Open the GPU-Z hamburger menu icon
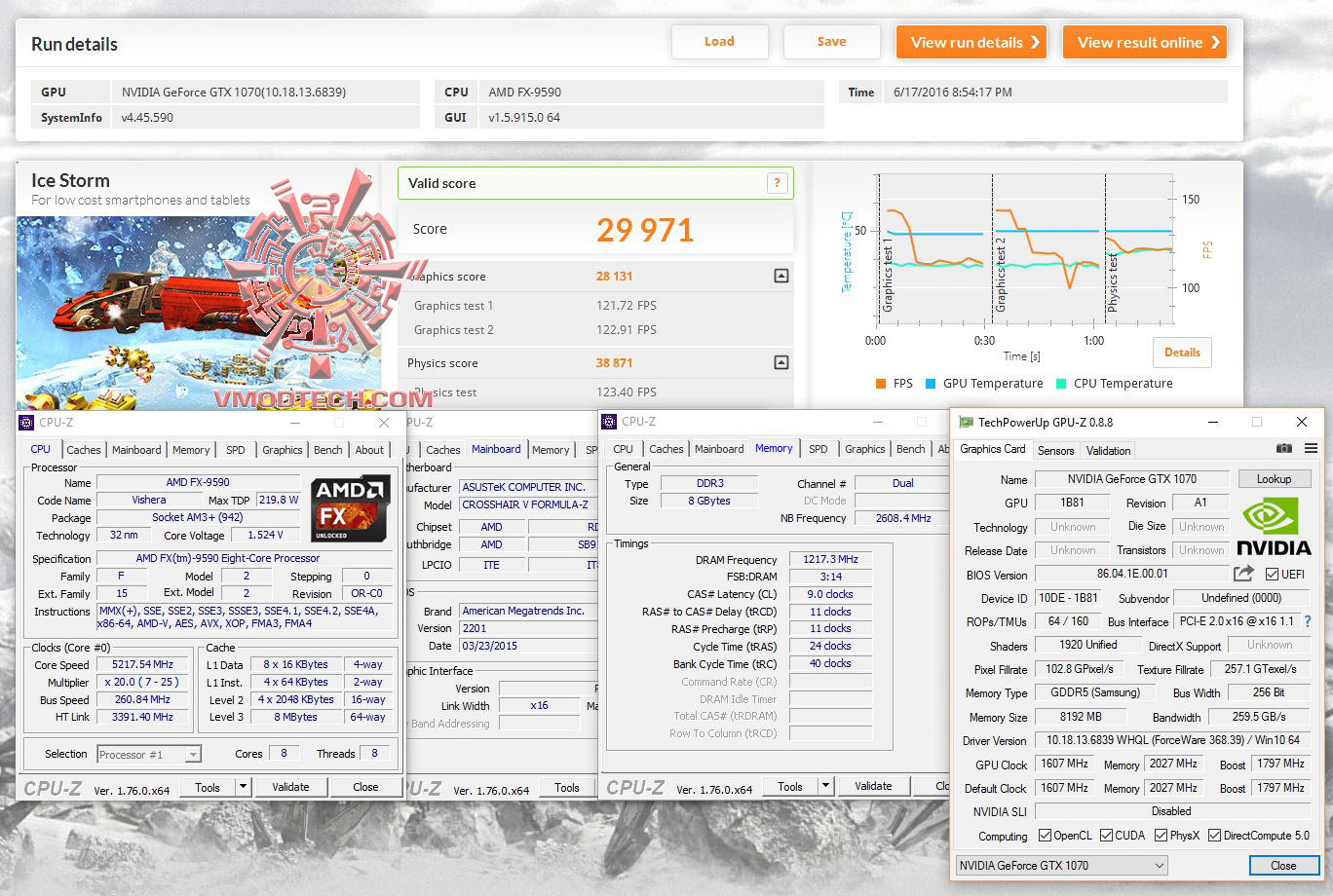Screen dimensions: 1333x896 tap(1309, 449)
